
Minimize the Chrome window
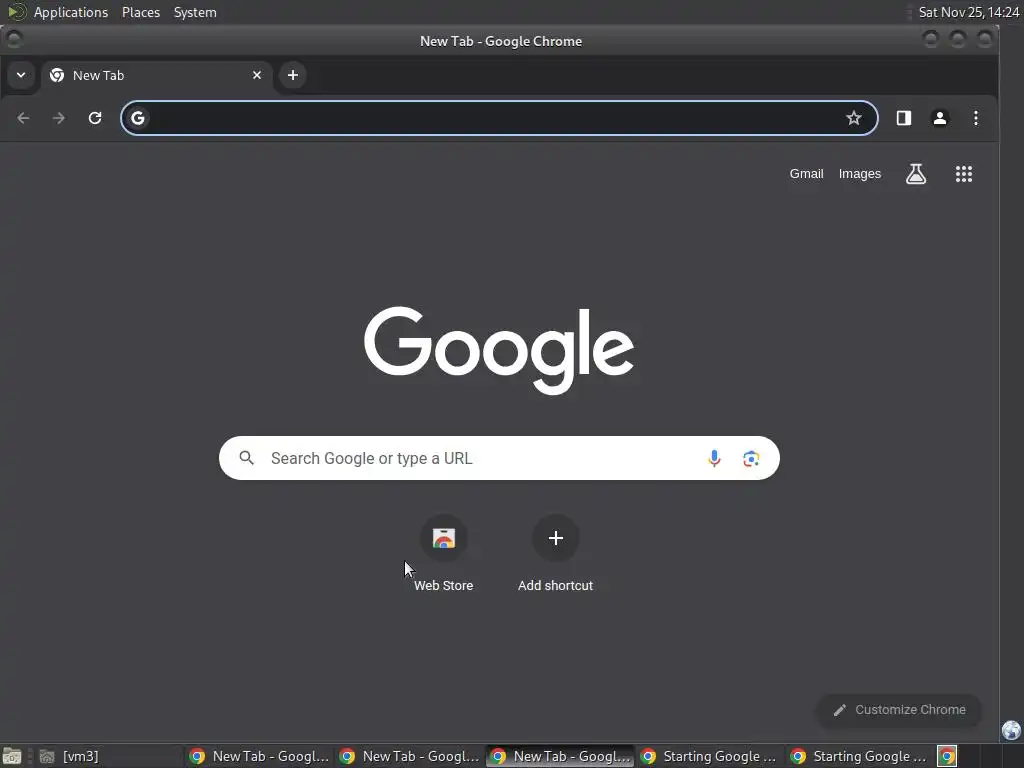(931, 40)
